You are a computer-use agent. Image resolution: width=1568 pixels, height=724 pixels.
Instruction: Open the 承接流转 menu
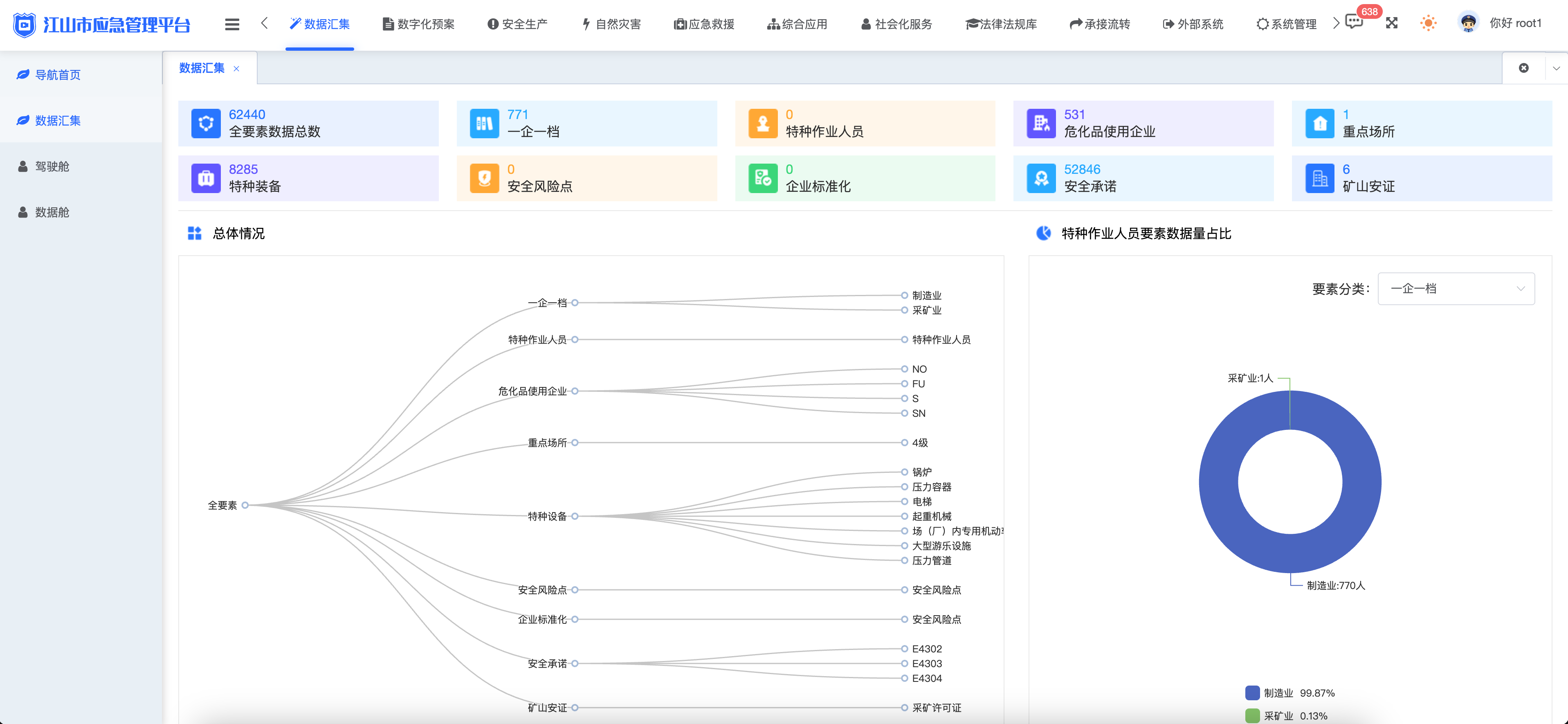coord(1100,25)
